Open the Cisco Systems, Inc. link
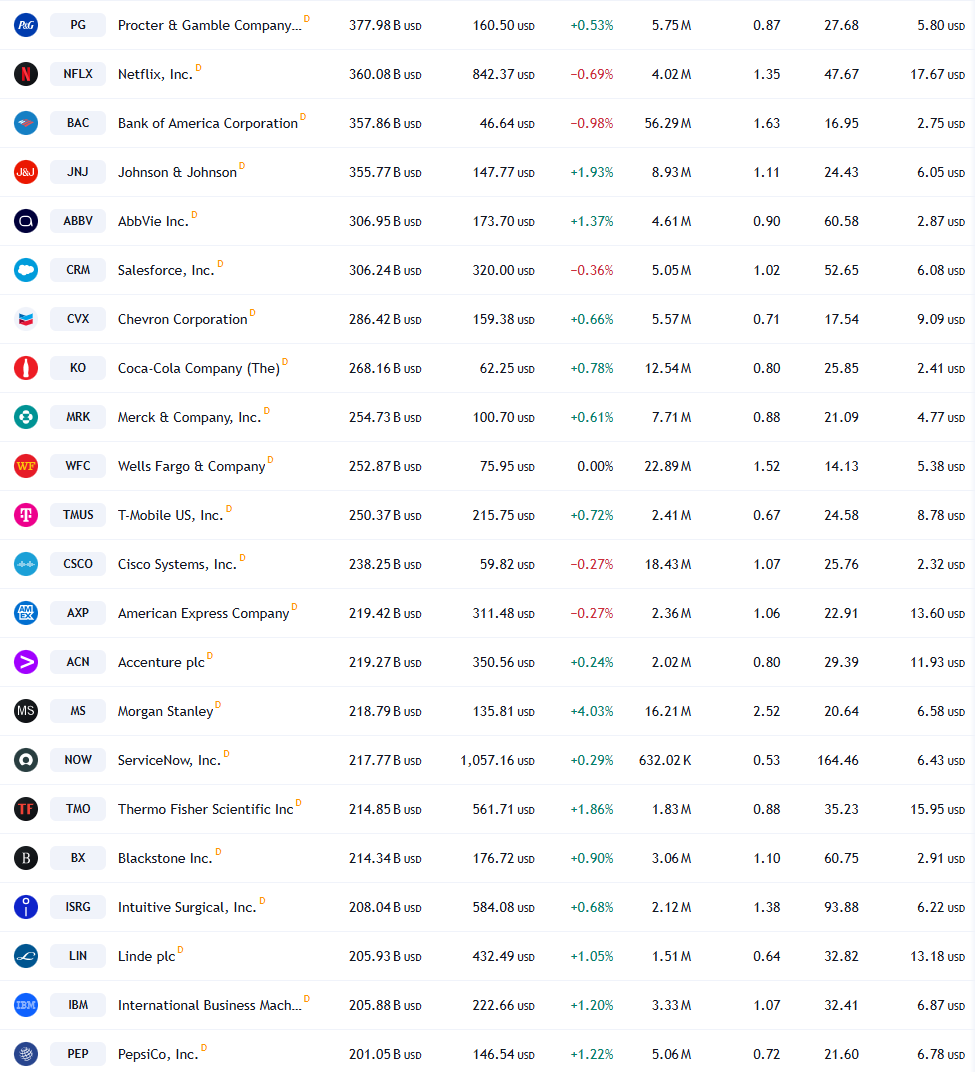The image size is (975, 1072). (x=177, y=565)
